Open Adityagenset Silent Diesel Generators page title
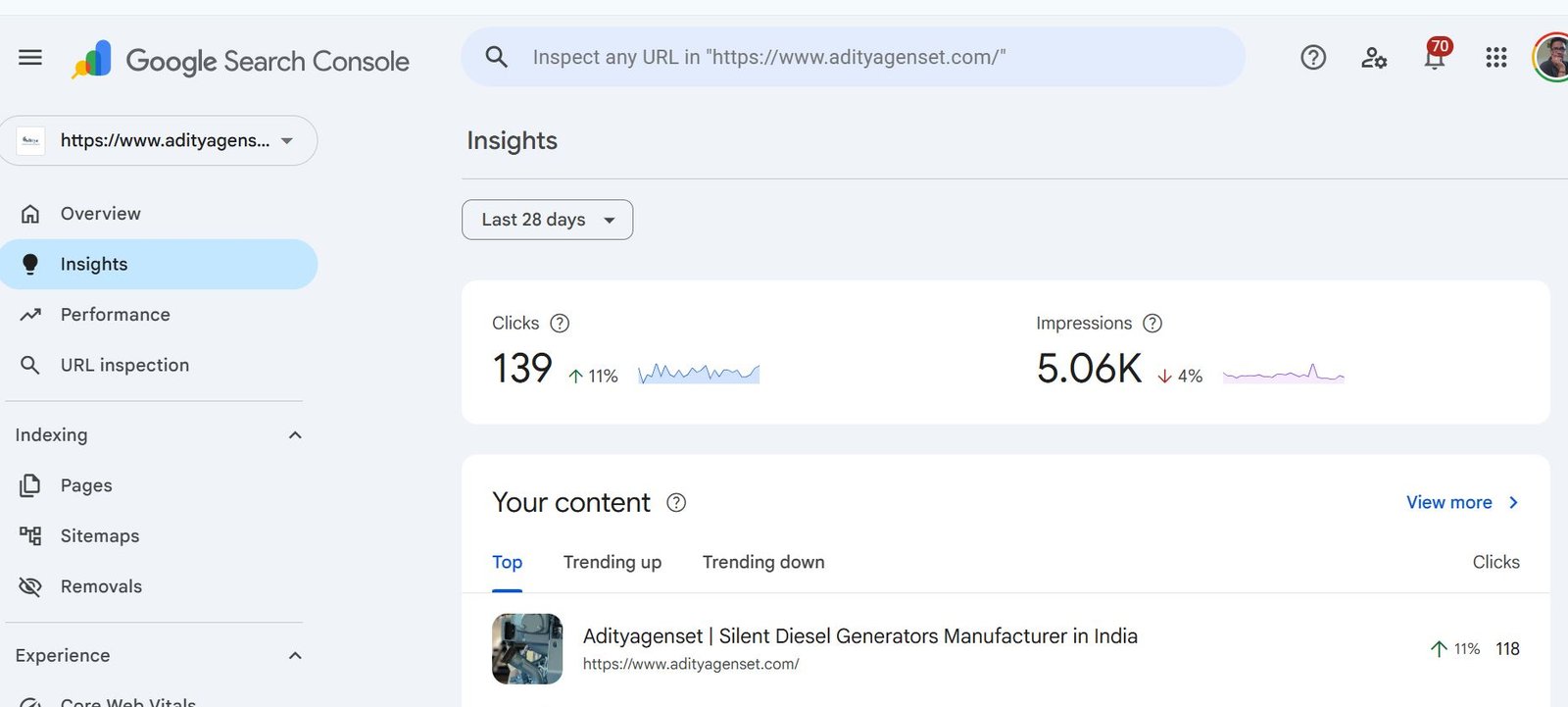The width and height of the screenshot is (1568, 707). point(860,636)
